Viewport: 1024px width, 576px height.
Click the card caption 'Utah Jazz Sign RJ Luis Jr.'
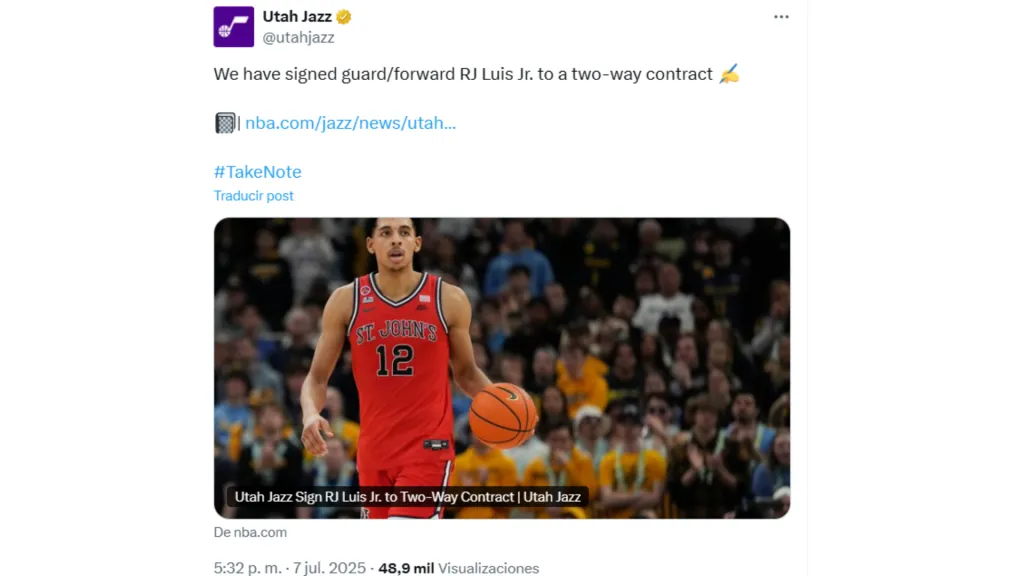[408, 496]
